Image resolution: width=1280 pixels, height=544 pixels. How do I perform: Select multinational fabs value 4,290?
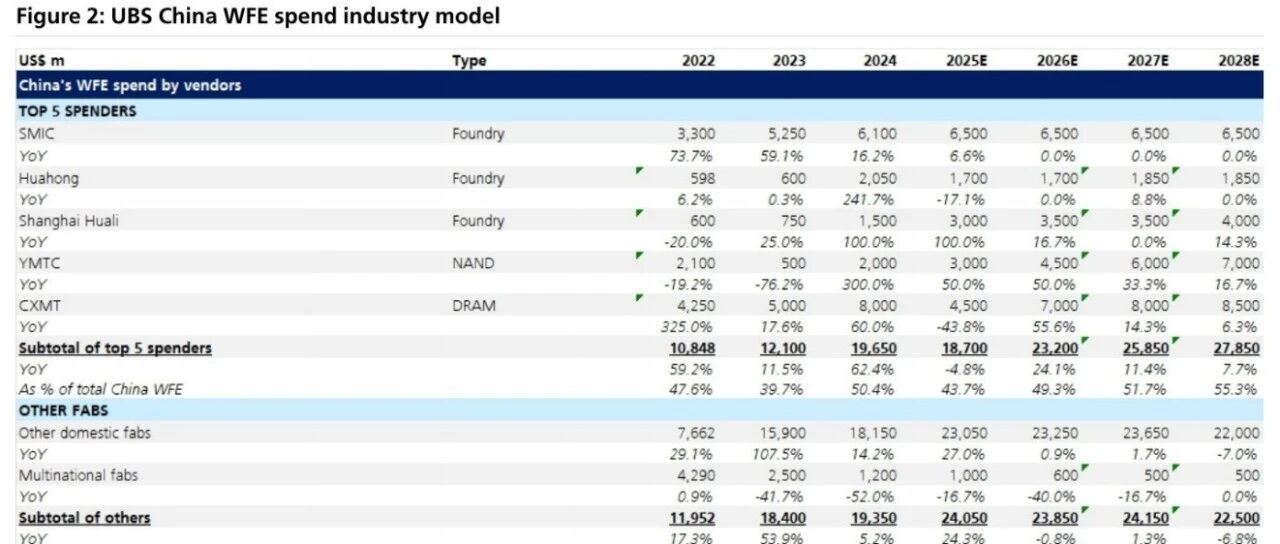[x=695, y=475]
